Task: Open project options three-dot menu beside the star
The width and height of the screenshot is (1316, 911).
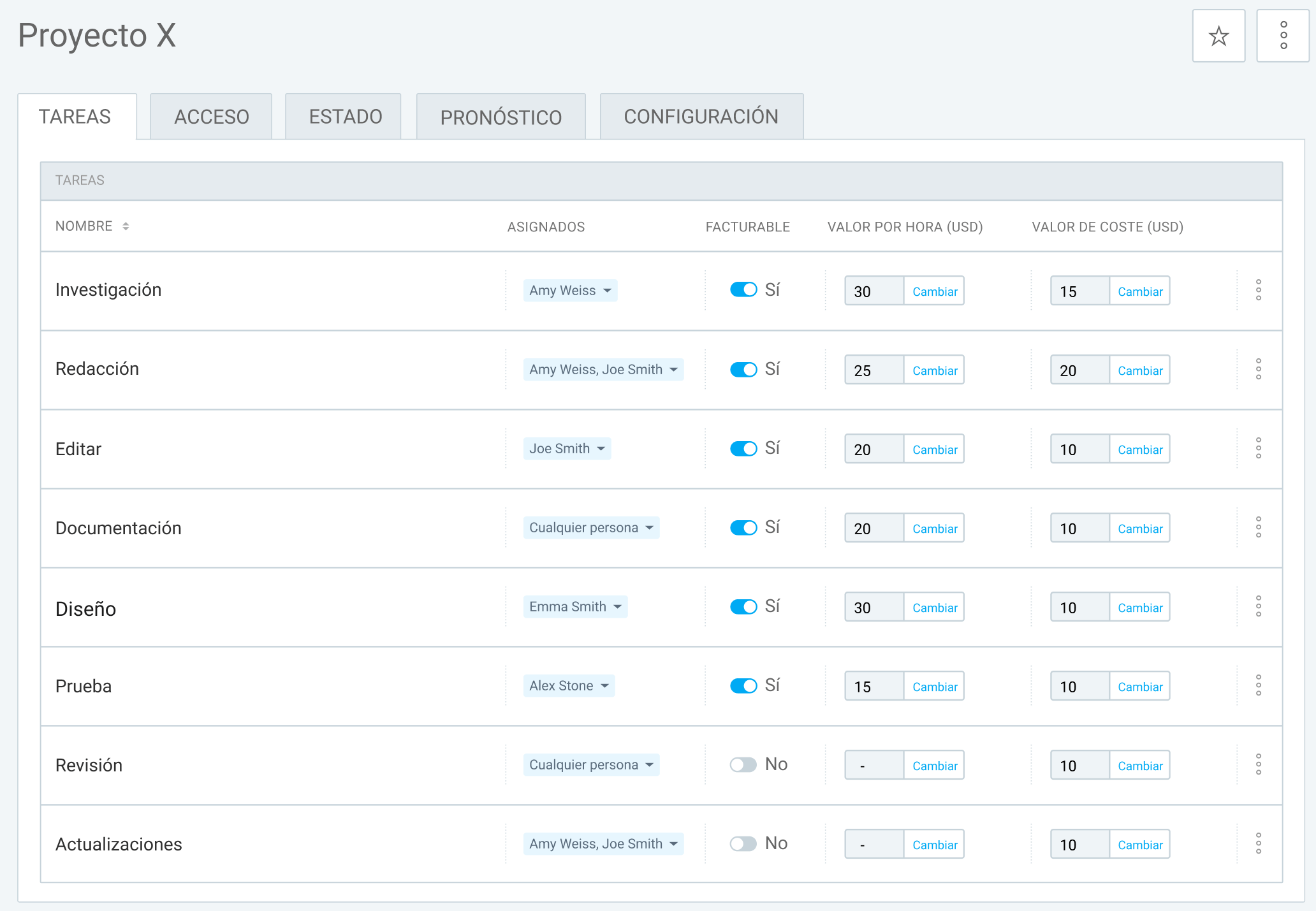Action: click(x=1283, y=36)
